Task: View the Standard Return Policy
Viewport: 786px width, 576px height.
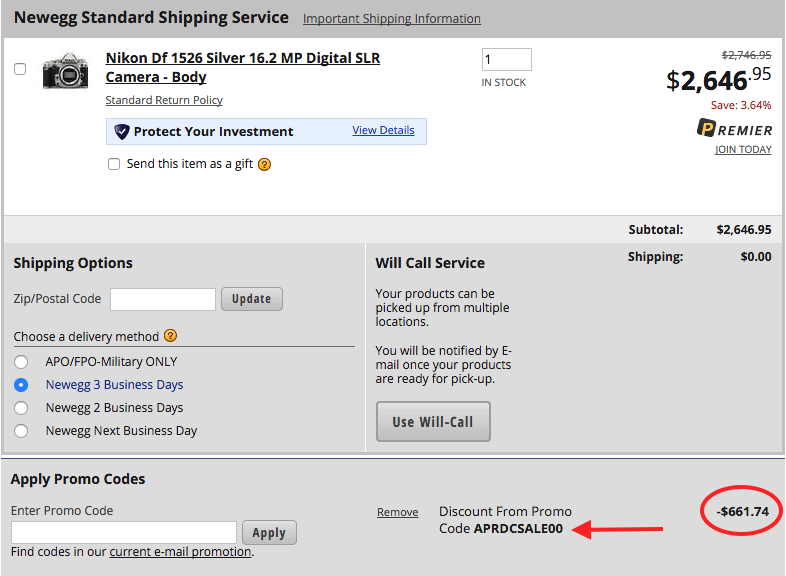Action: [x=164, y=100]
